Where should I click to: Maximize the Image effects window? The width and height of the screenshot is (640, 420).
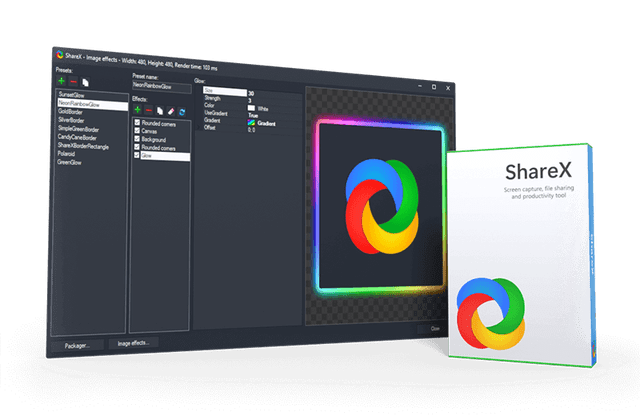[x=434, y=87]
